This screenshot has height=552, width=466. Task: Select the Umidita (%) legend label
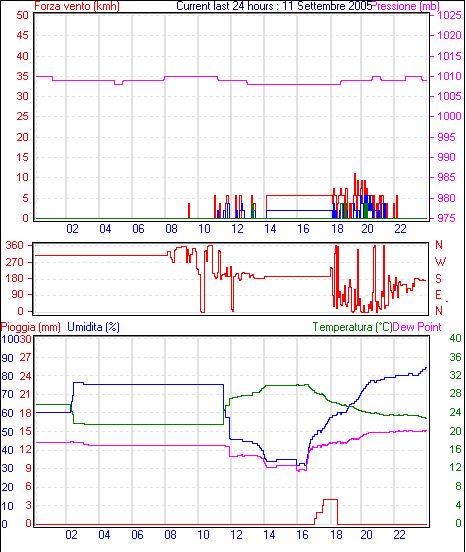tap(93, 327)
